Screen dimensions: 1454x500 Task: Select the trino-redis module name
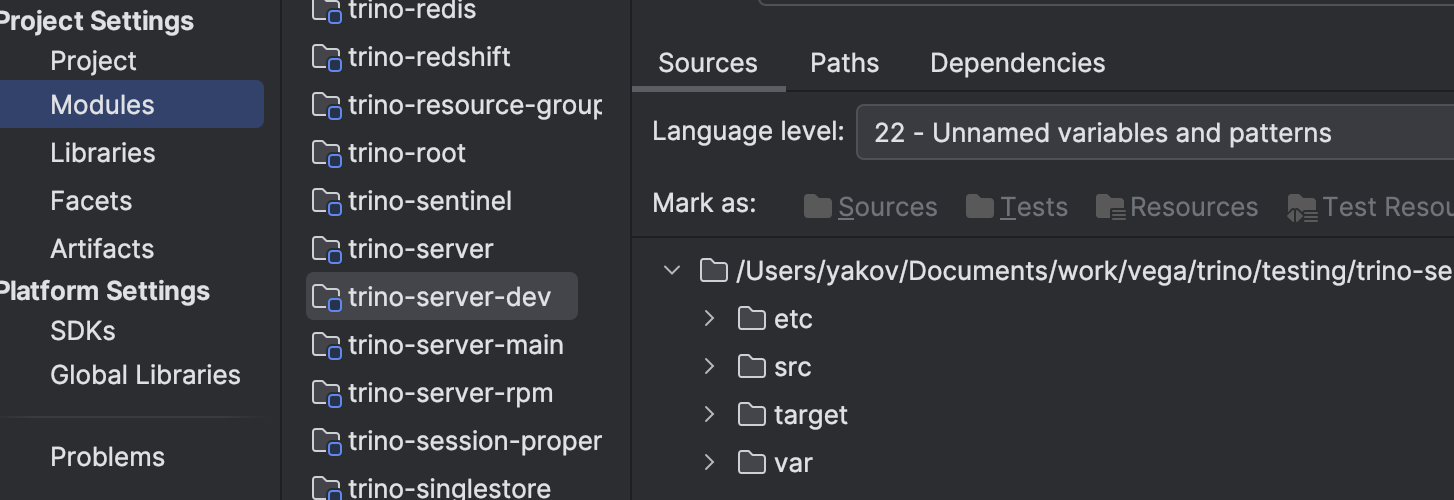tap(412, 10)
